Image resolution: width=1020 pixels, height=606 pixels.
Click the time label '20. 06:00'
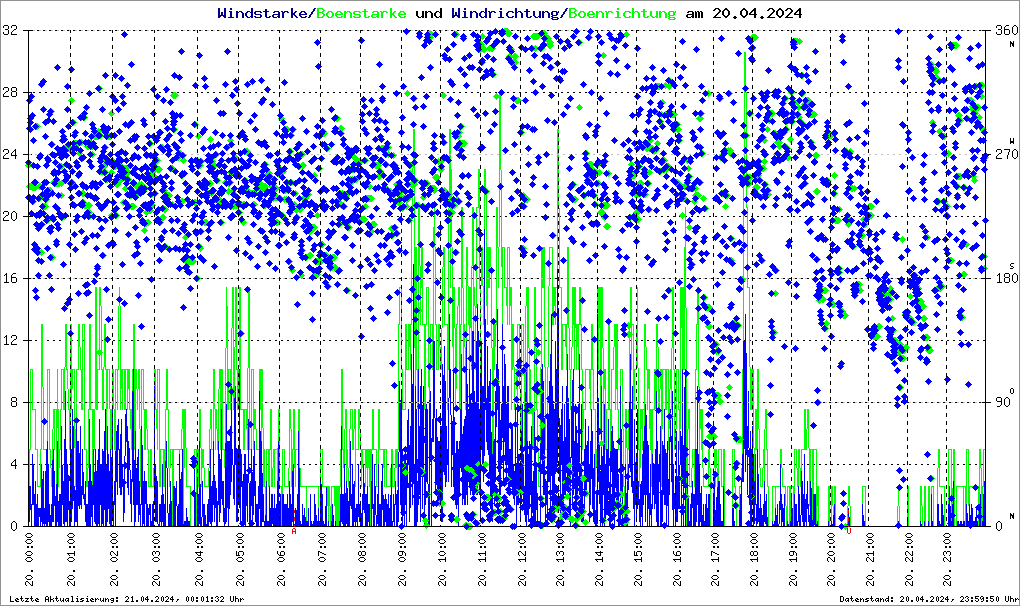pos(282,559)
